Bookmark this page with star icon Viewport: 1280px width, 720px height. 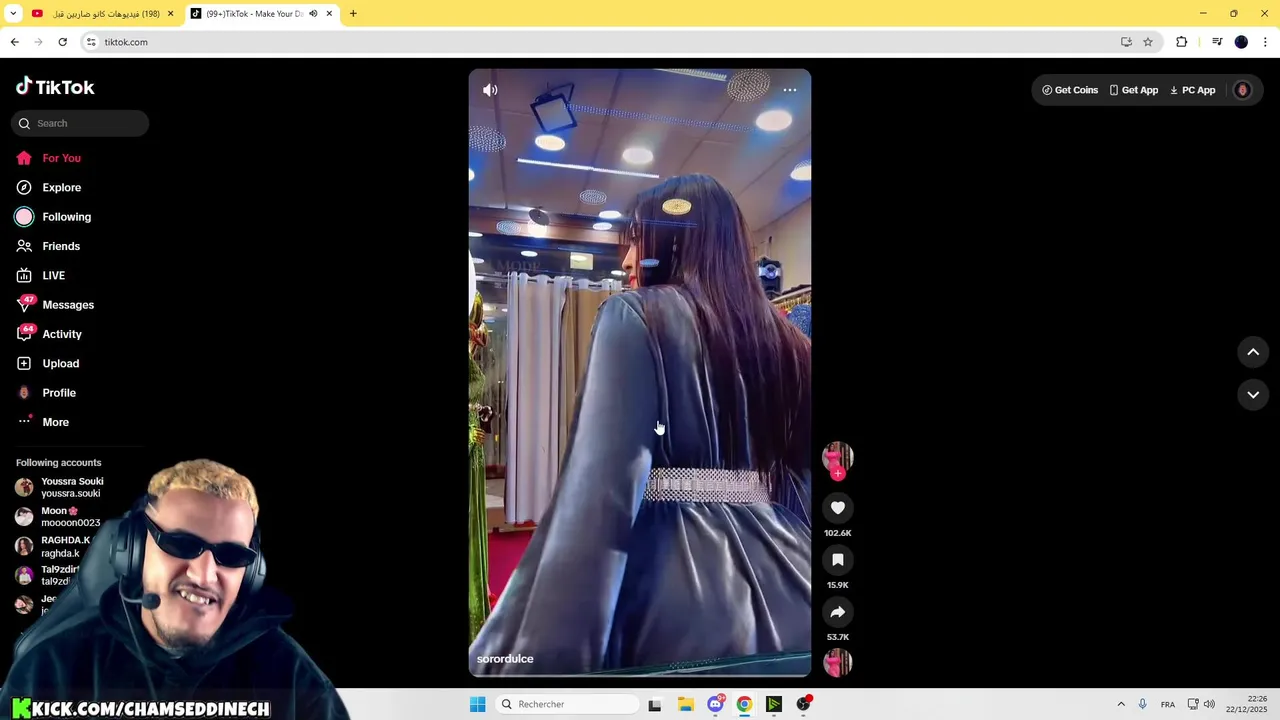[1148, 42]
